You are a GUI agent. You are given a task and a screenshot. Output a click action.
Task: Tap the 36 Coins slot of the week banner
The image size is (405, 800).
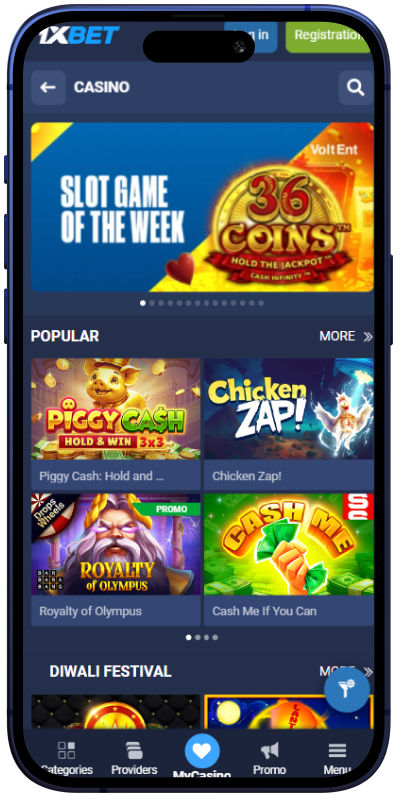tap(202, 207)
